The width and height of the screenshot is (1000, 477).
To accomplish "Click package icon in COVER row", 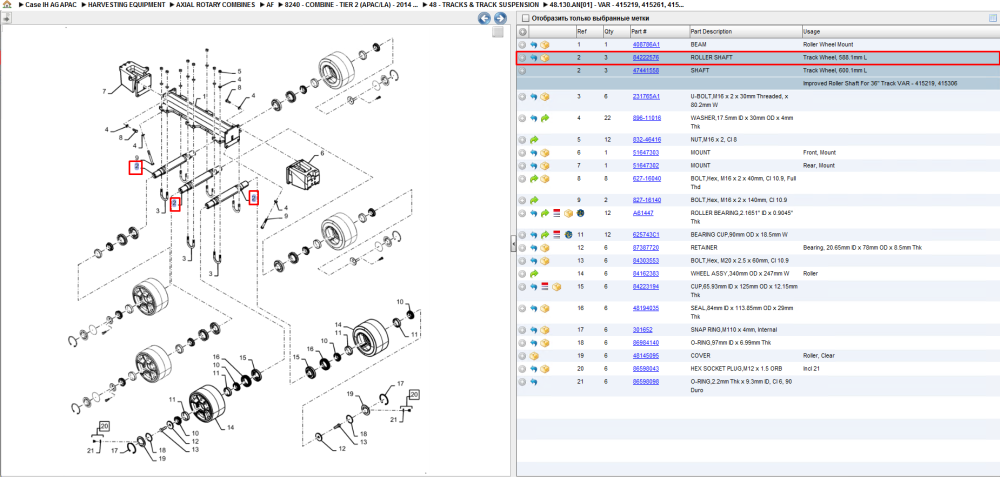I will 534,356.
